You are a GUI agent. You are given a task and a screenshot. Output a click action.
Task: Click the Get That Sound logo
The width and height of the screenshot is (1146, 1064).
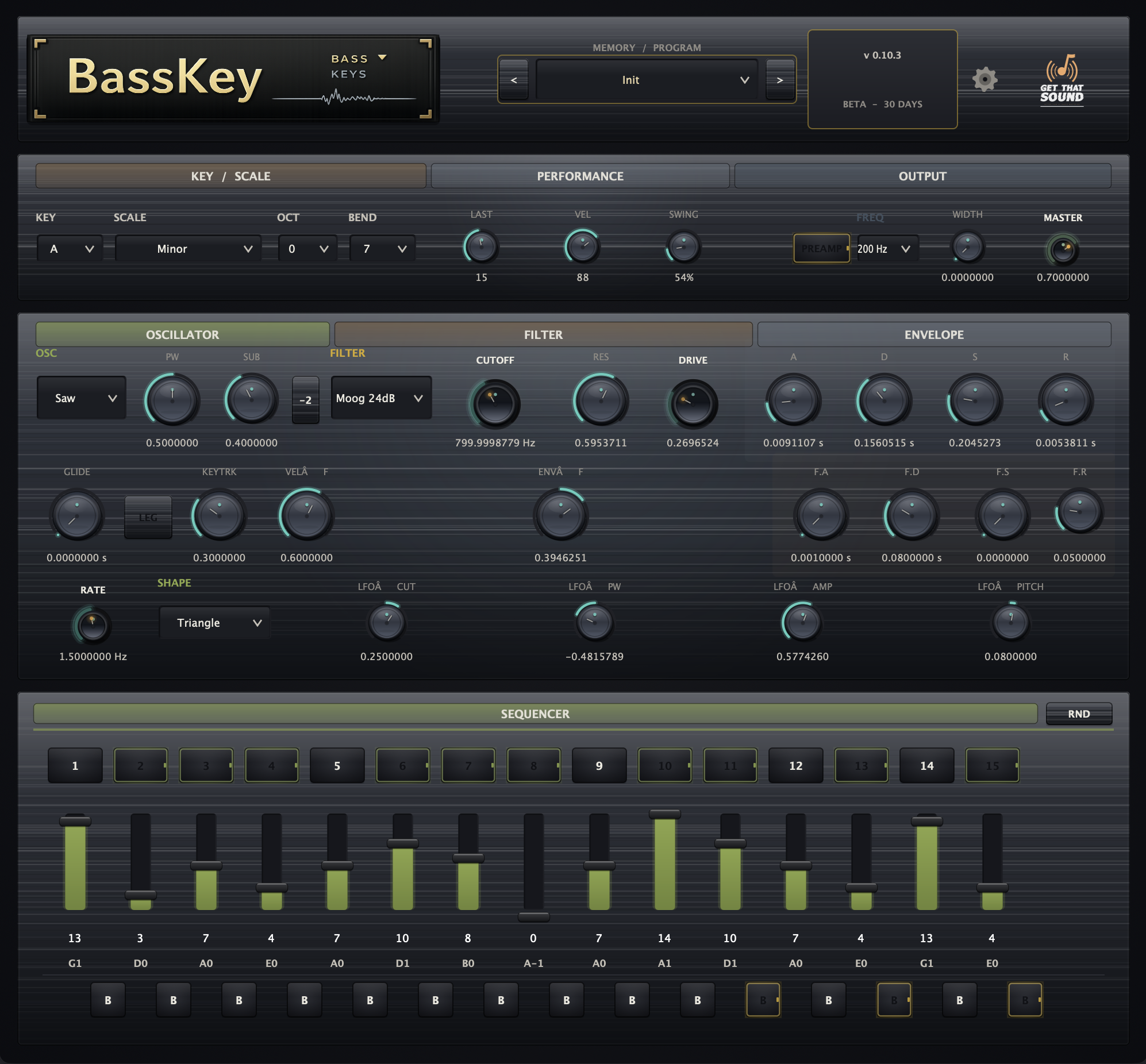tap(1062, 79)
